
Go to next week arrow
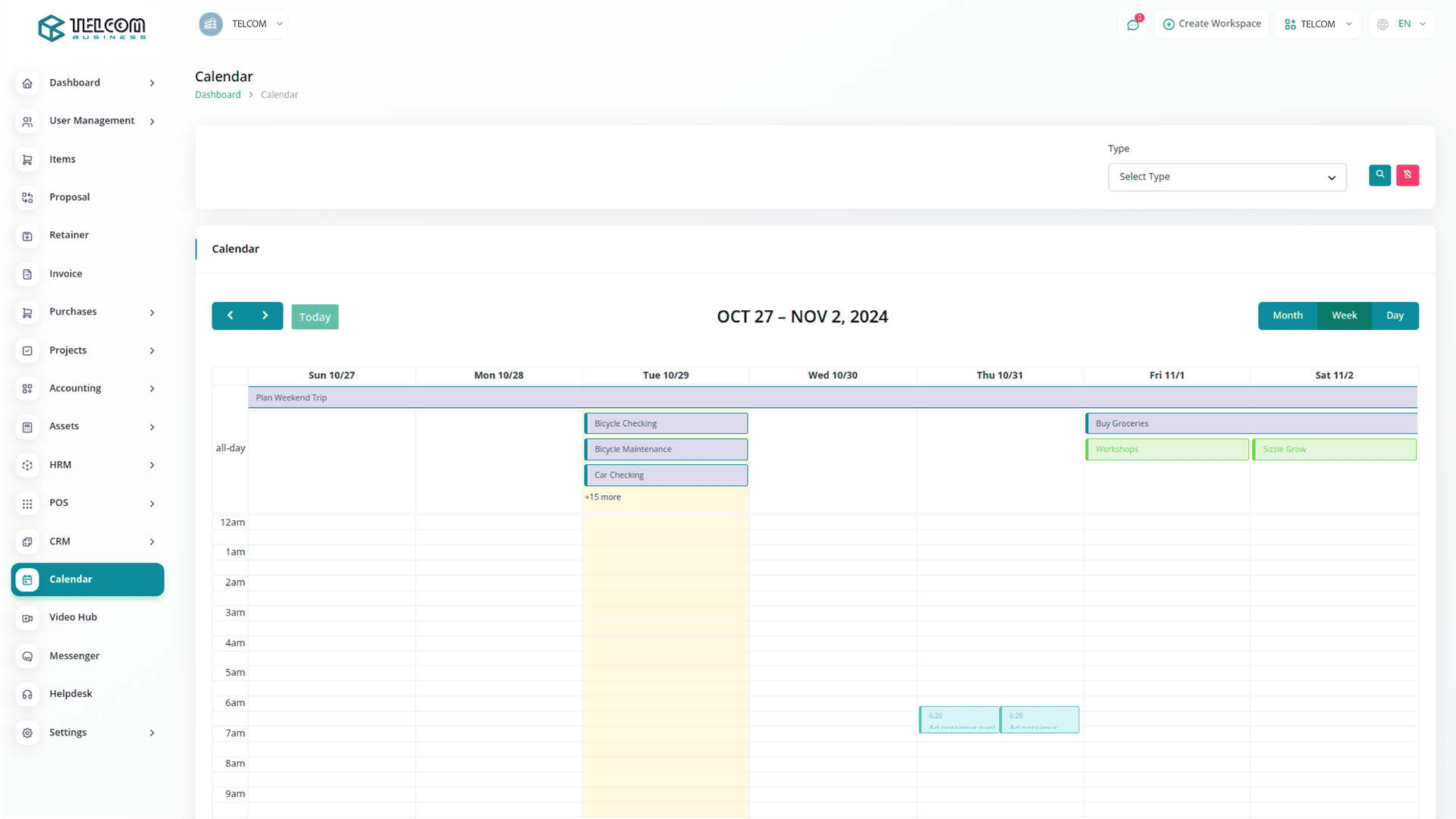[265, 315]
